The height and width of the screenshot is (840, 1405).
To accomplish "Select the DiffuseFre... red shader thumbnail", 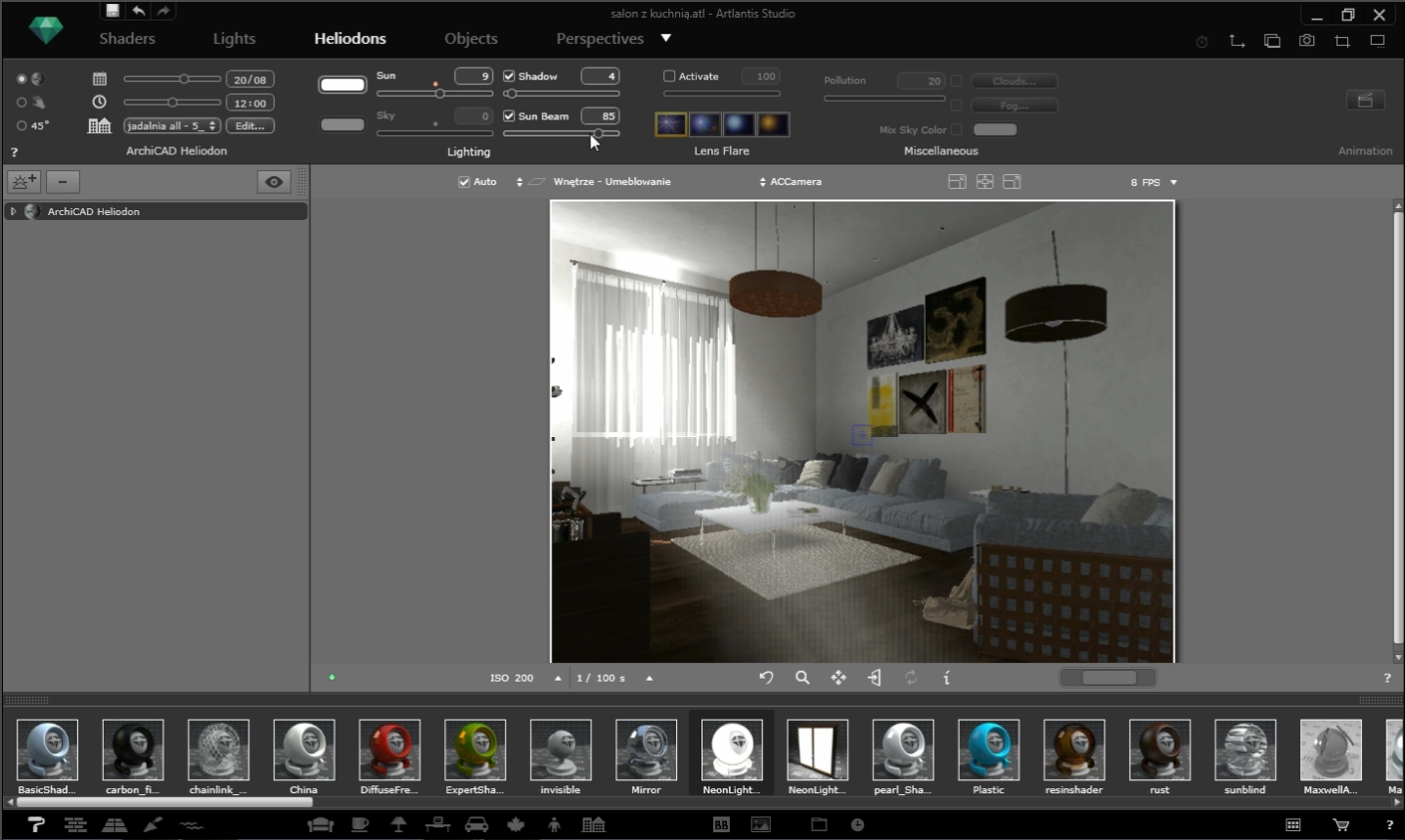I will (389, 750).
